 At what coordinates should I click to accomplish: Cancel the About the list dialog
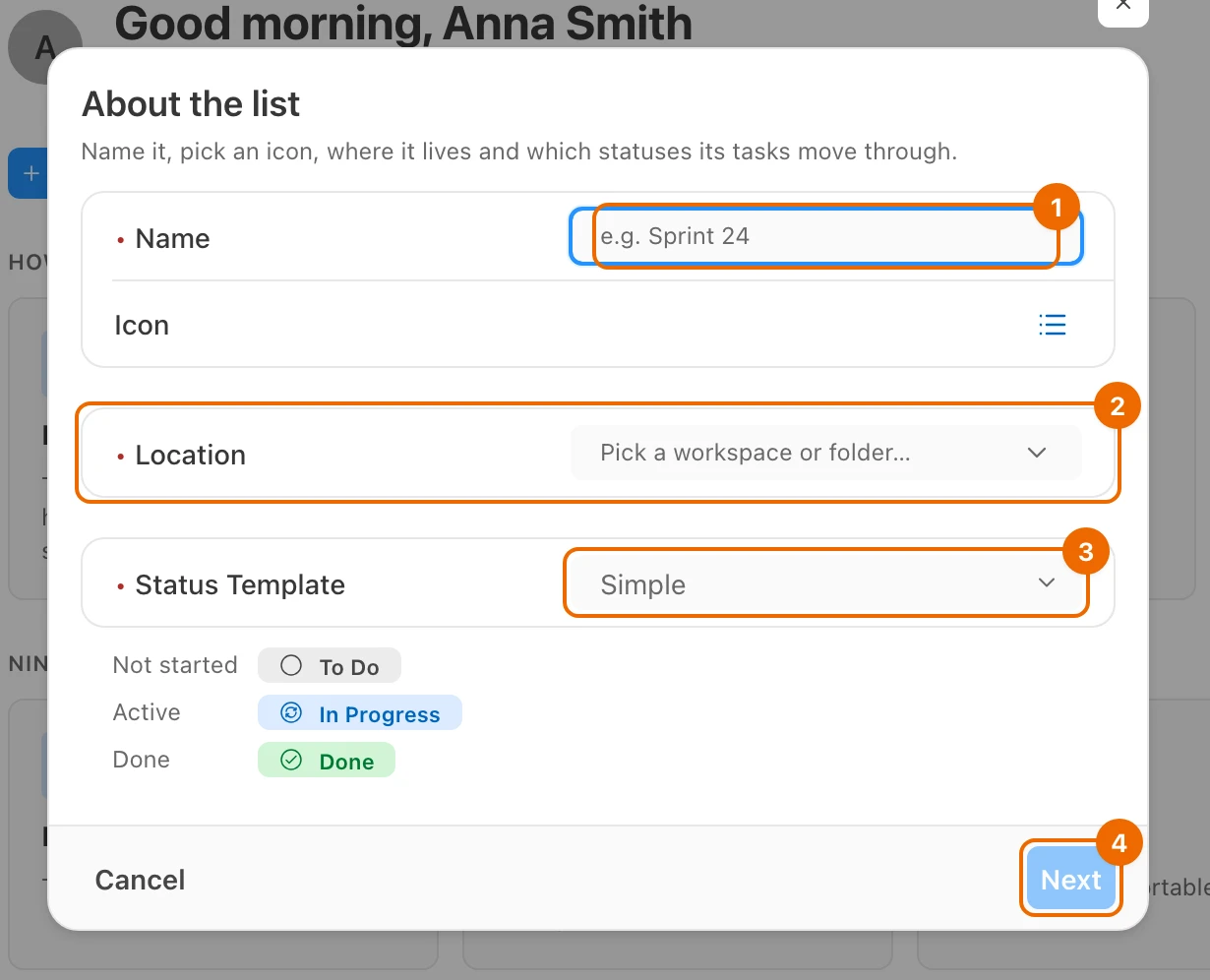140,880
